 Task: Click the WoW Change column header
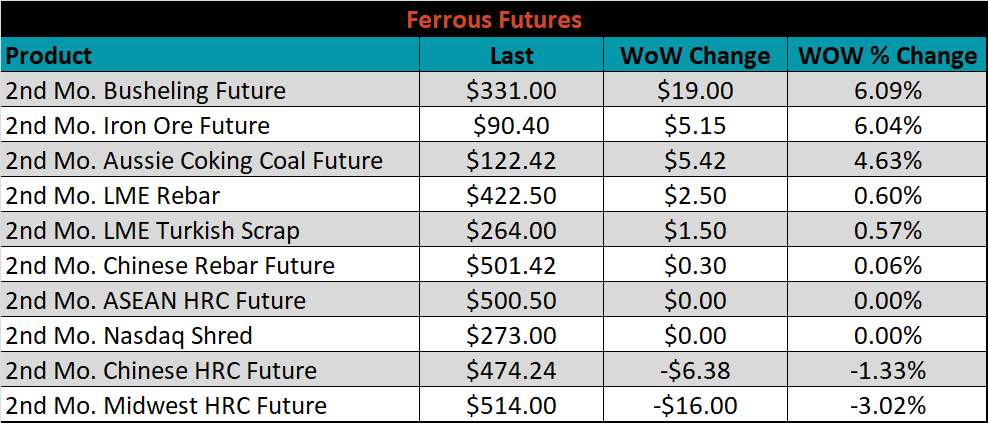coord(695,55)
